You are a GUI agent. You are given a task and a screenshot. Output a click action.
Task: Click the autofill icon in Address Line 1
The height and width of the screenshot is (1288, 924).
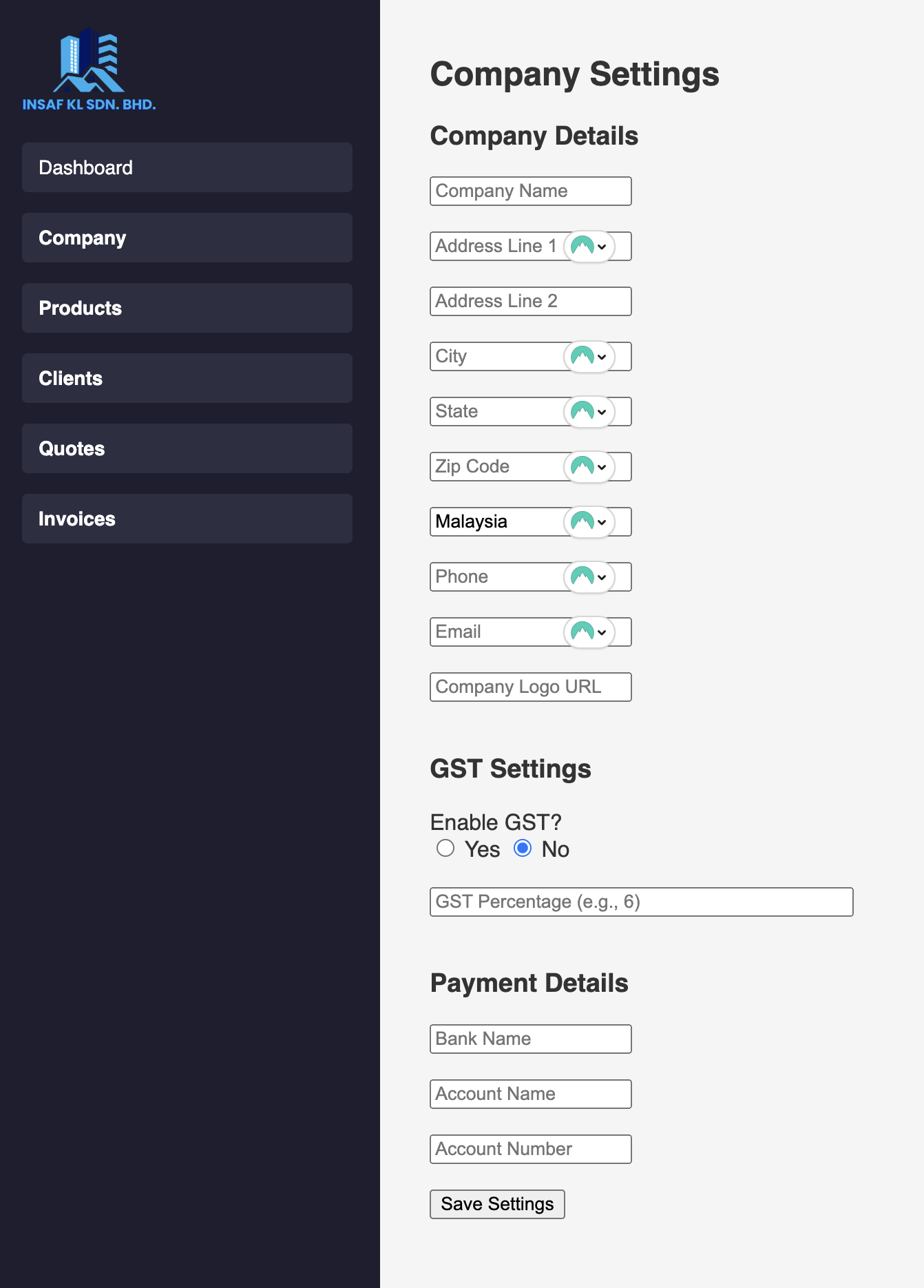pyautogui.click(x=589, y=247)
